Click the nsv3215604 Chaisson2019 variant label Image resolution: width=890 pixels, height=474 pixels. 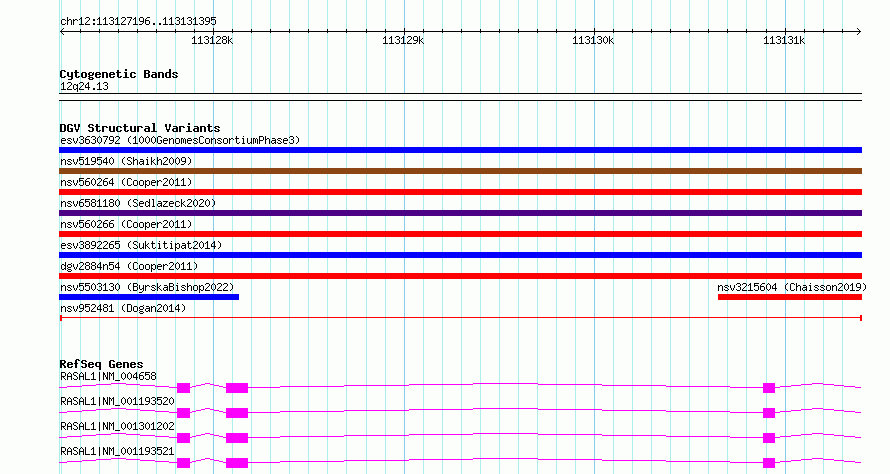pyautogui.click(x=792, y=287)
